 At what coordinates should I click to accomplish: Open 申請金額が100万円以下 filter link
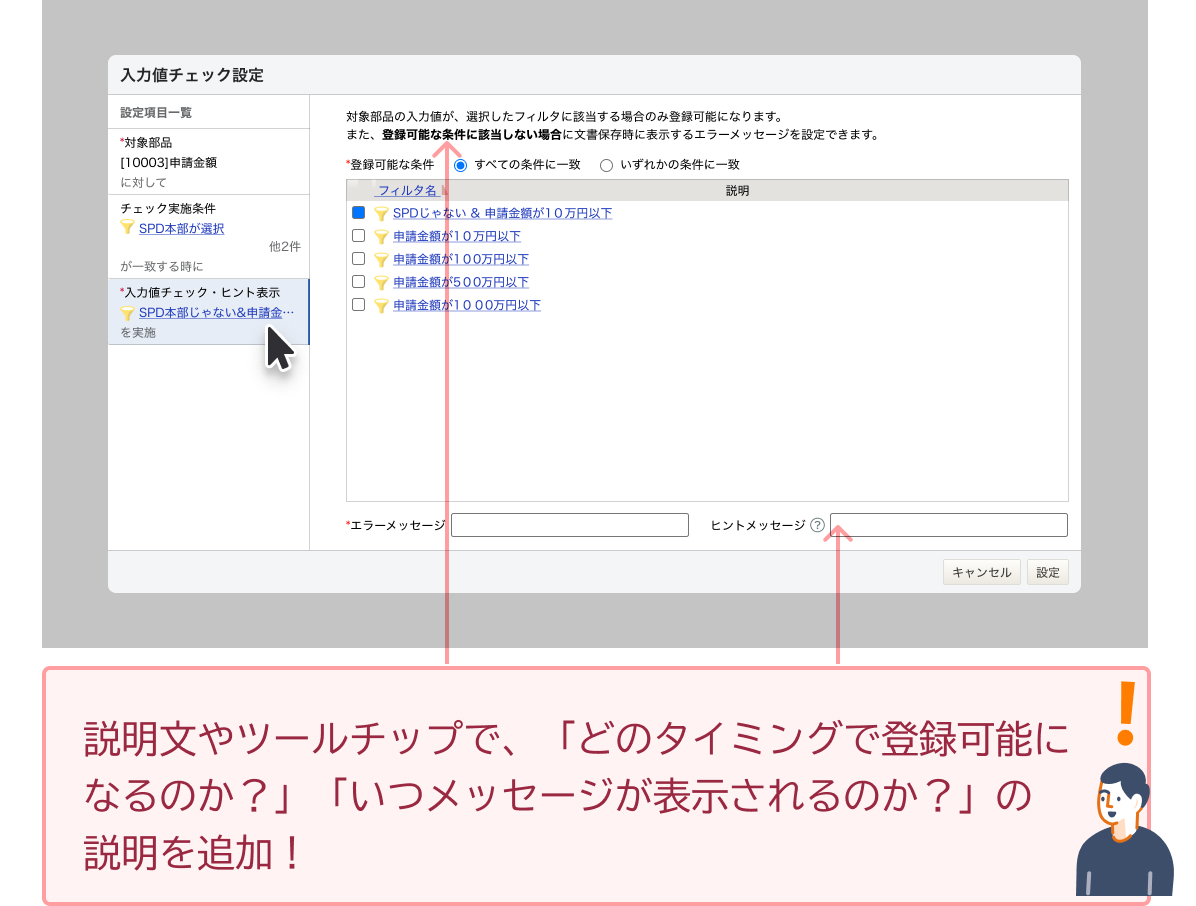461,259
